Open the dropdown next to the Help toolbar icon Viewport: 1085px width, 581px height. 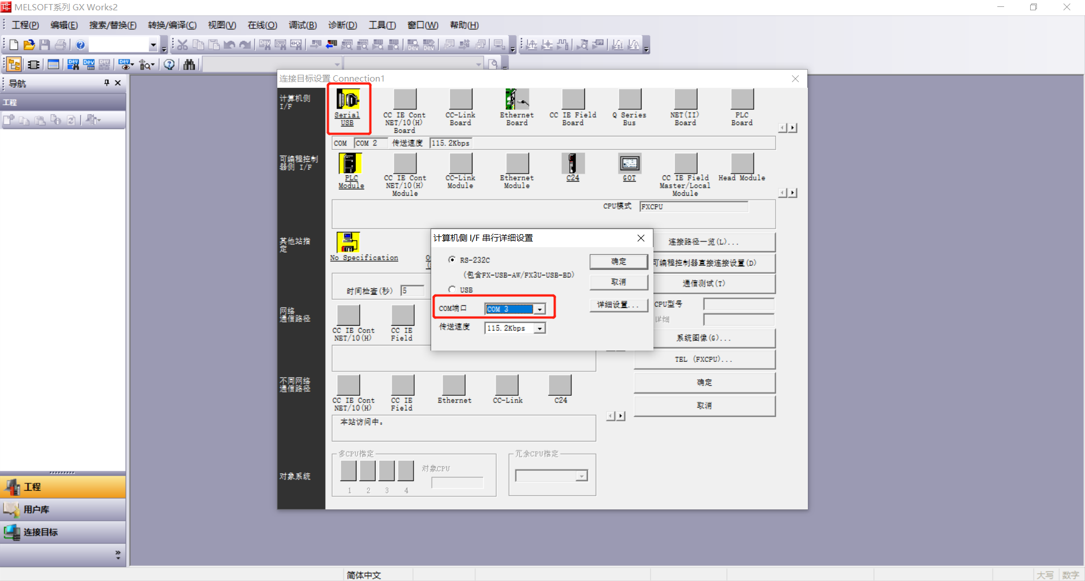tap(154, 45)
